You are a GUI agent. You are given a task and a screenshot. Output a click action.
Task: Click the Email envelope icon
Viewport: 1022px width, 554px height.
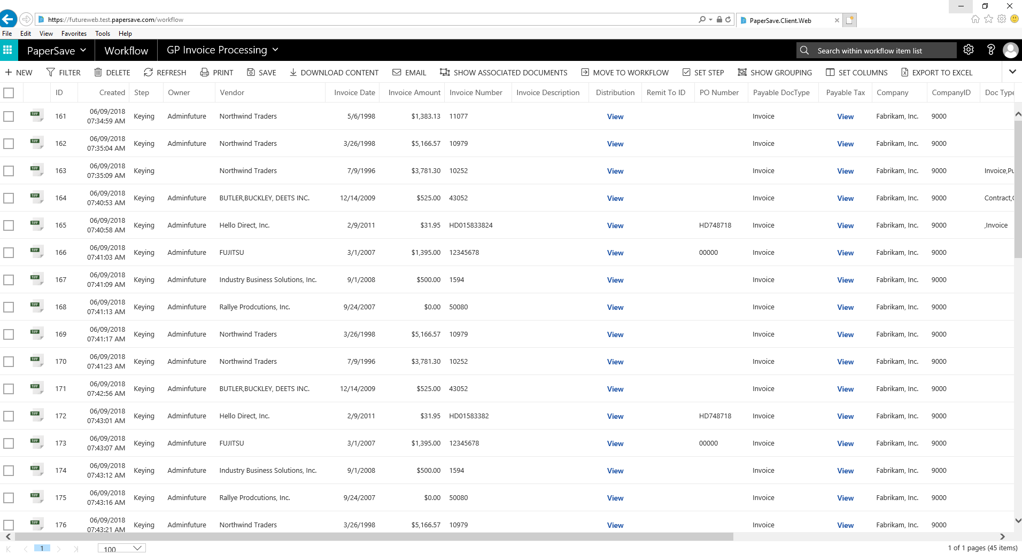click(396, 72)
